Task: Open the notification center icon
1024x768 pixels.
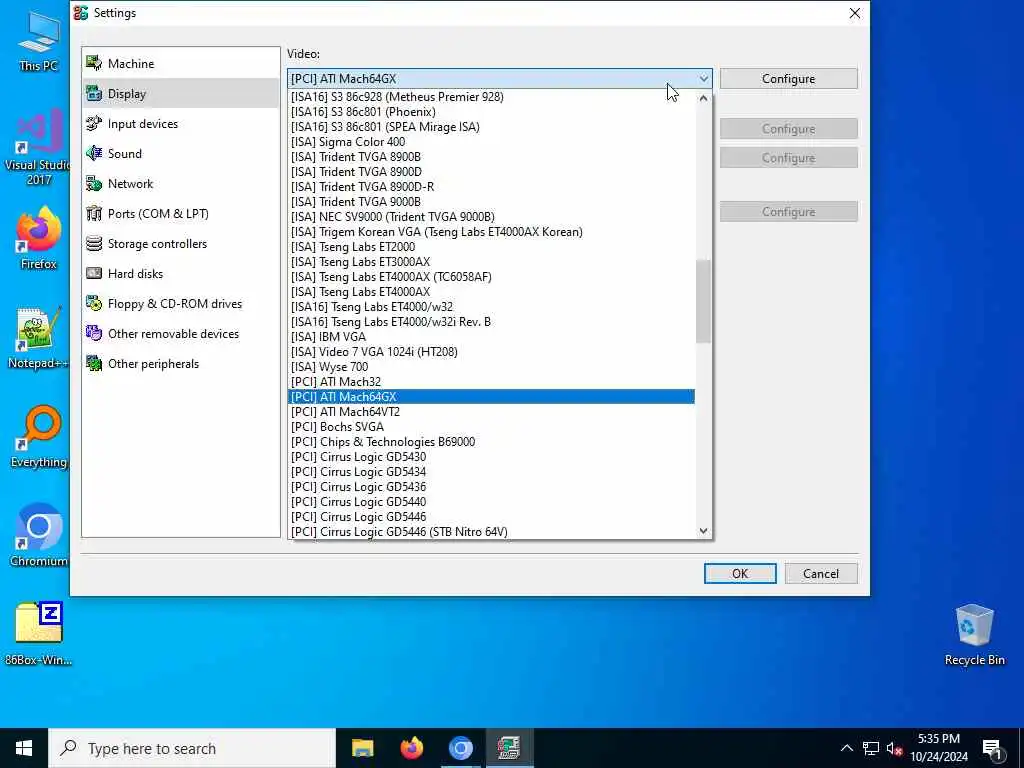Action: 993,749
